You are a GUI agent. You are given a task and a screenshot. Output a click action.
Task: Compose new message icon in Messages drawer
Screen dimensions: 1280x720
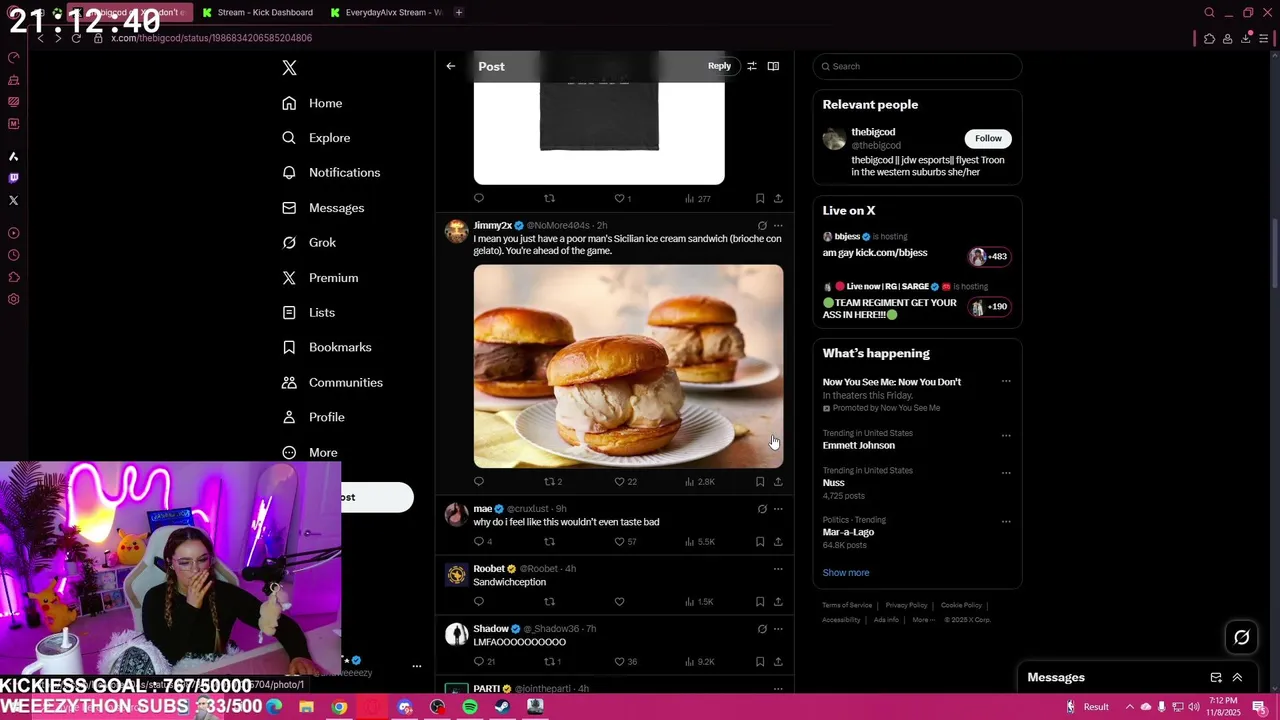[x=1216, y=678]
